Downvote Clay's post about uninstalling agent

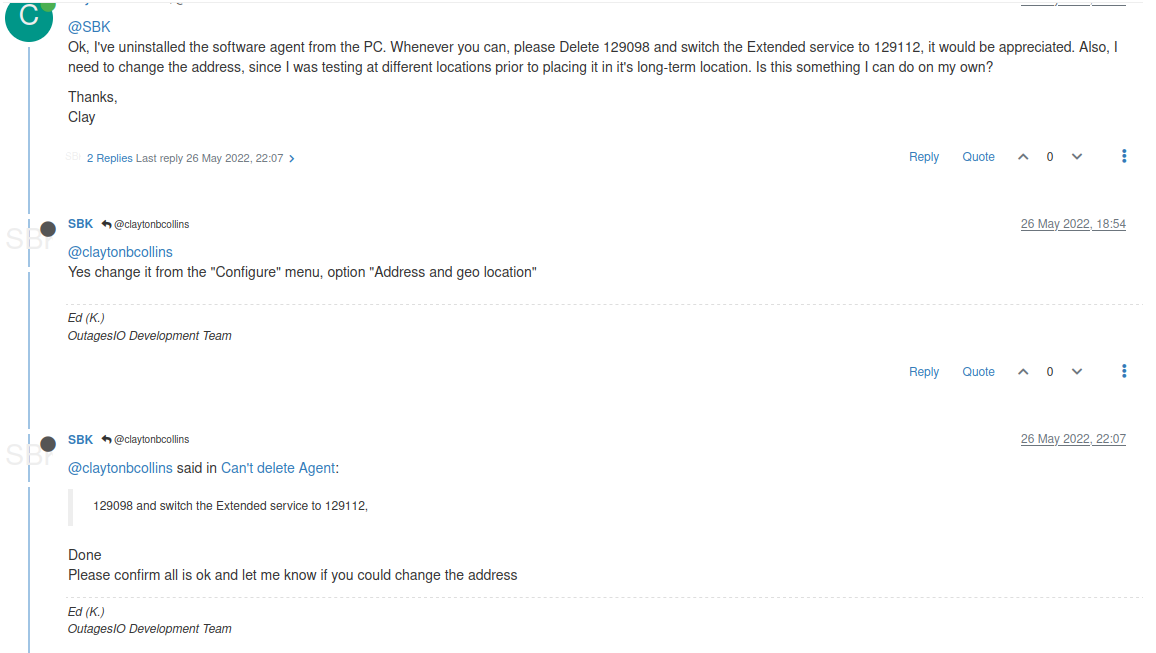click(x=1077, y=157)
